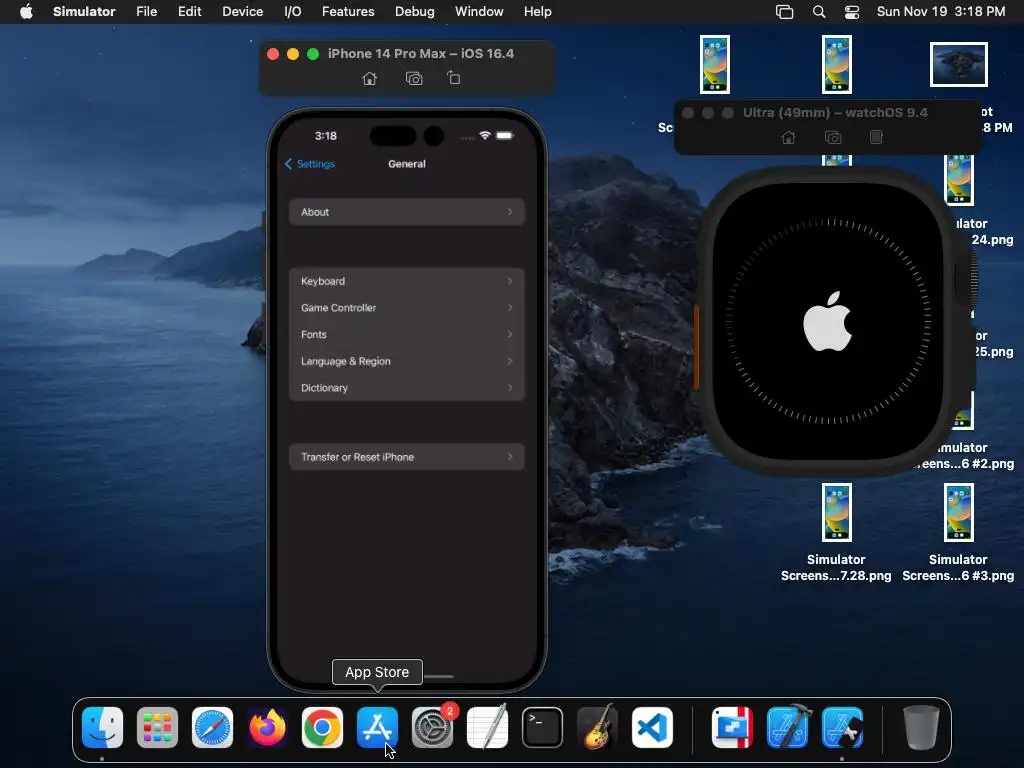
Task: Open the Help menu
Action: tap(537, 12)
